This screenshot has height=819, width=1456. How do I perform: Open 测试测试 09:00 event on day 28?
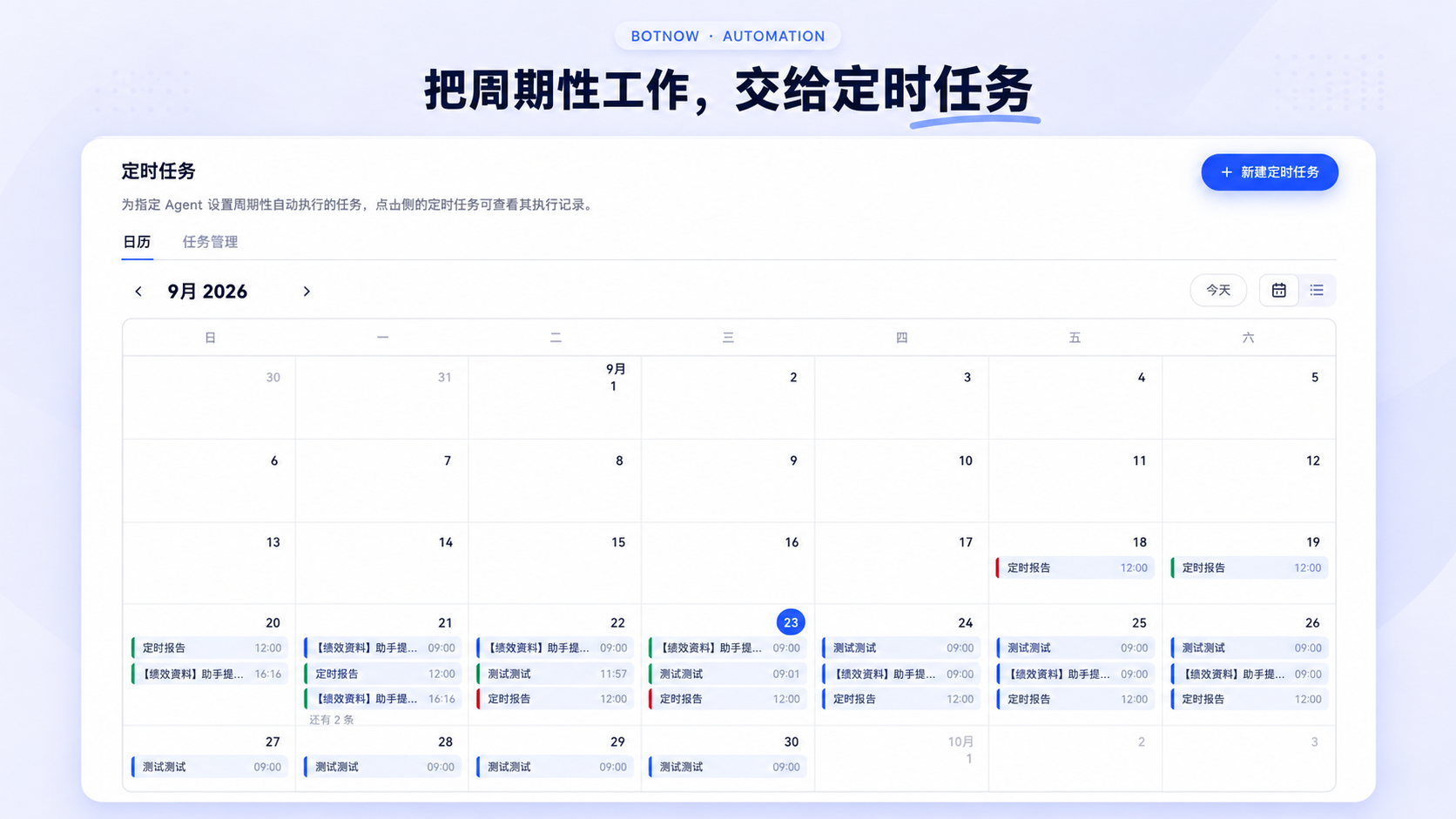(382, 767)
